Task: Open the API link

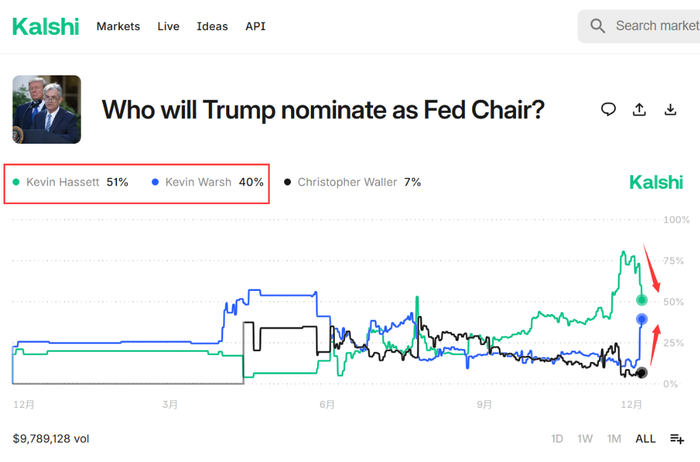Action: 255,26
